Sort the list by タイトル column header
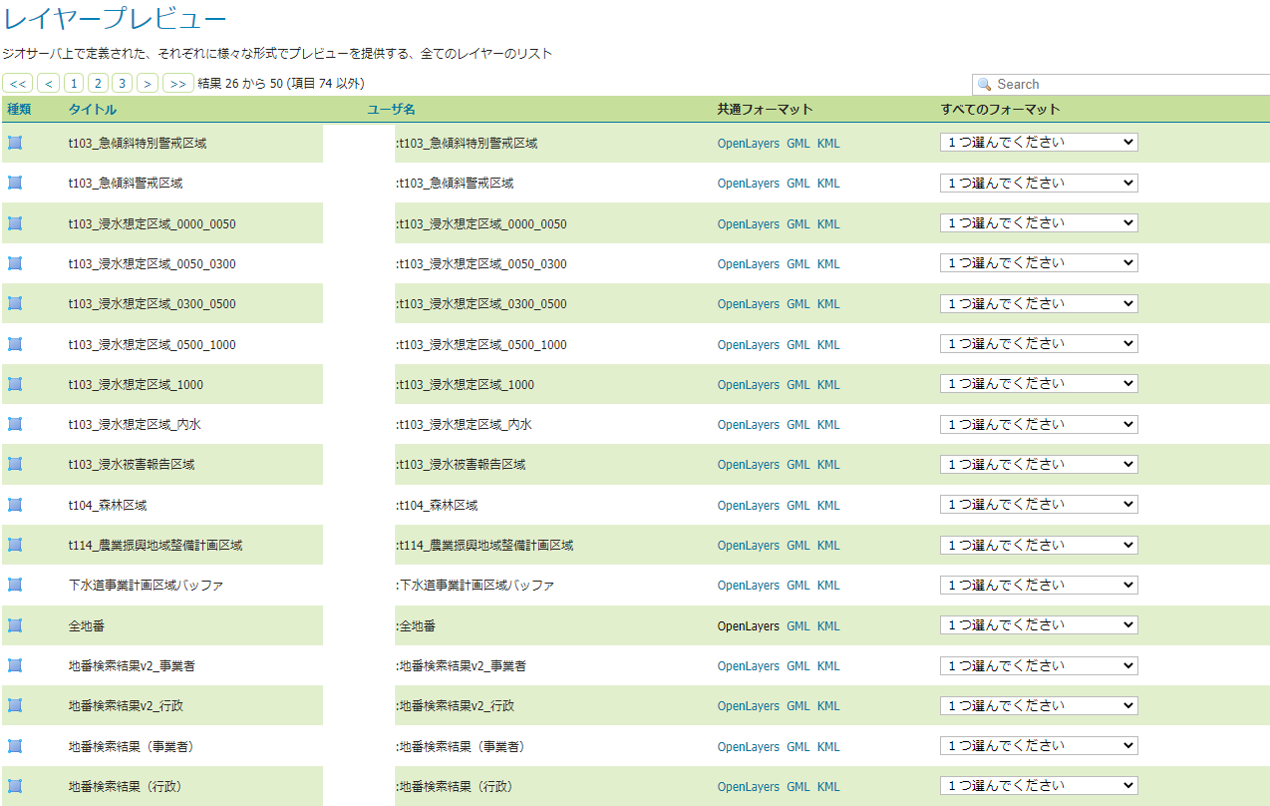Viewport: 1270px width, 806px height. pos(92,109)
